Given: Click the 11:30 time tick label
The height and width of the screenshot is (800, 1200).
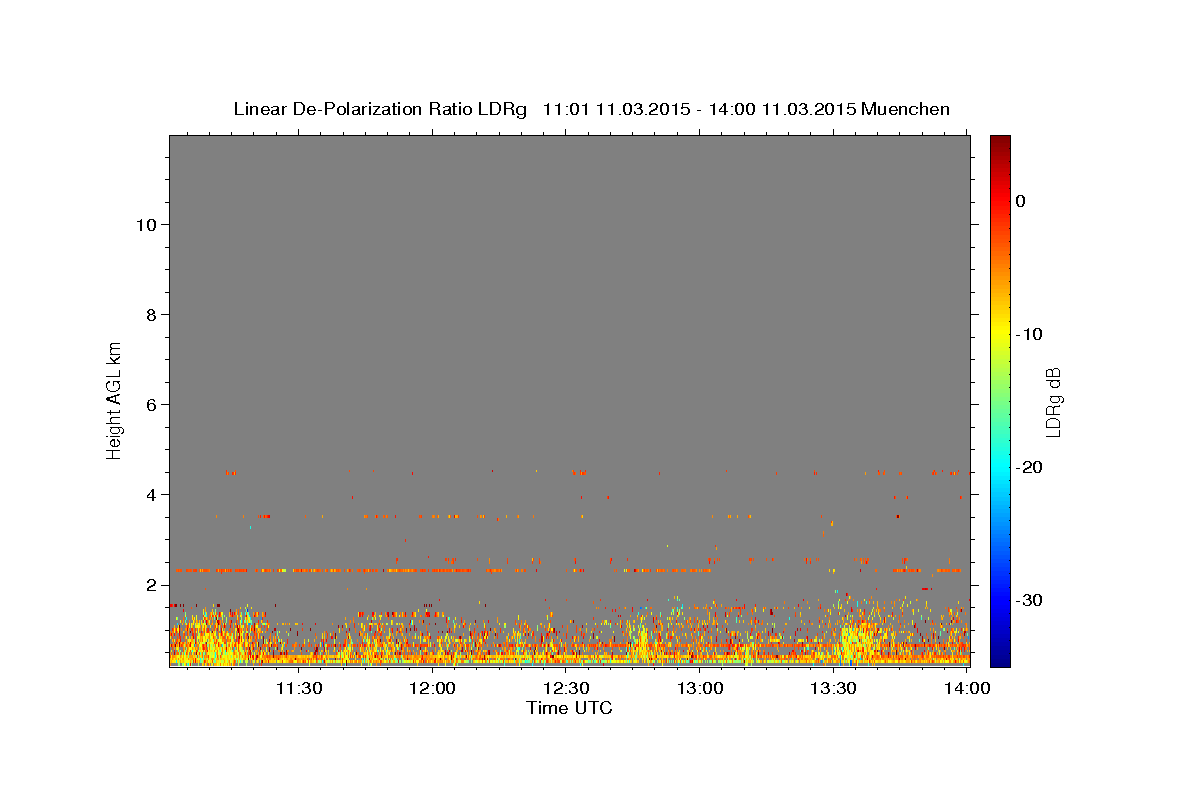Looking at the screenshot, I should point(299,688).
